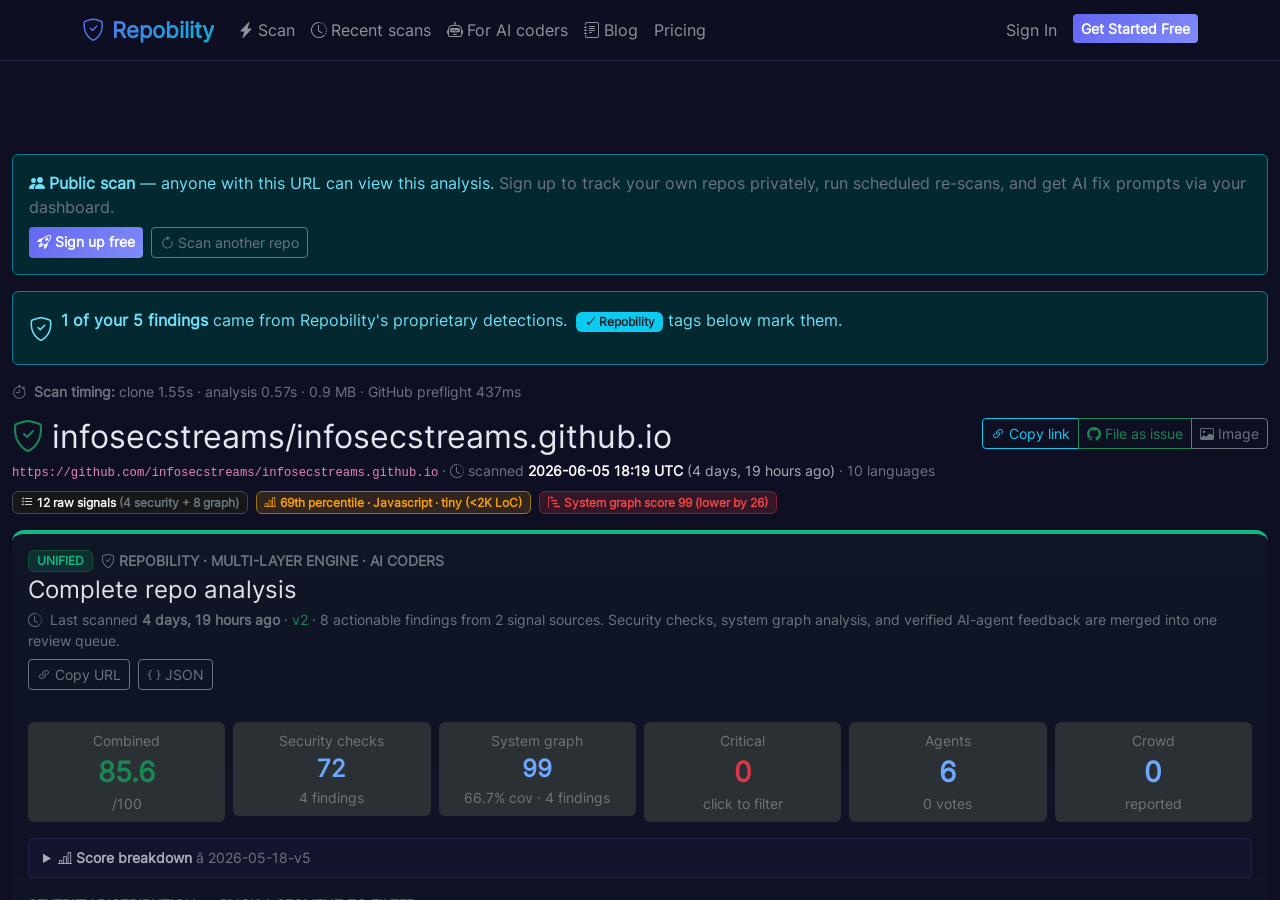Screen dimensions: 1280x900
Task: Open the Scan menu item
Action: click(267, 30)
